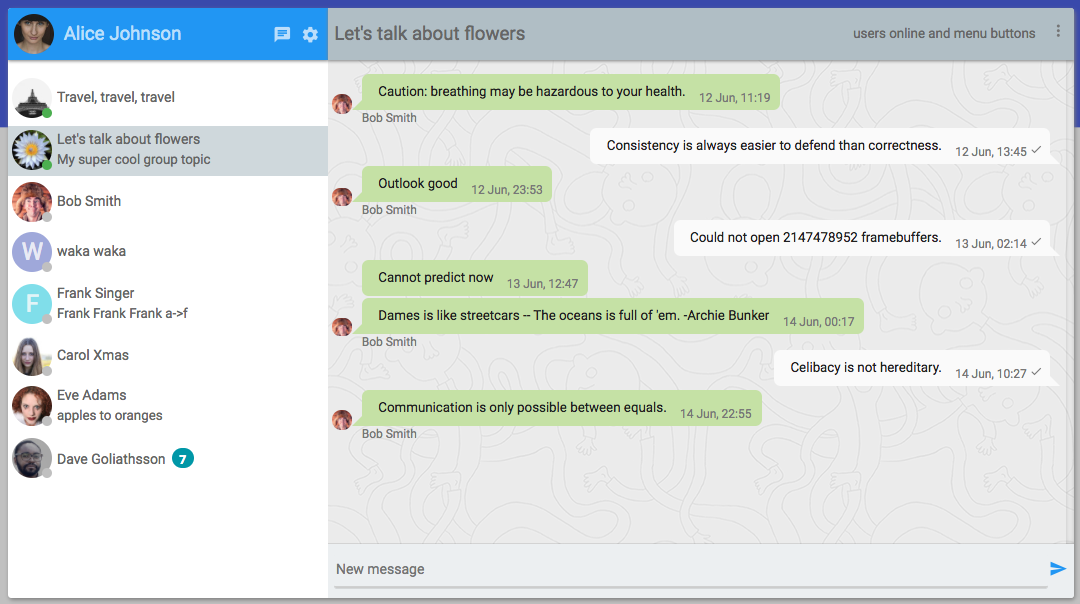
Task: Click sender avatar beside Dames message
Action: pos(342,326)
